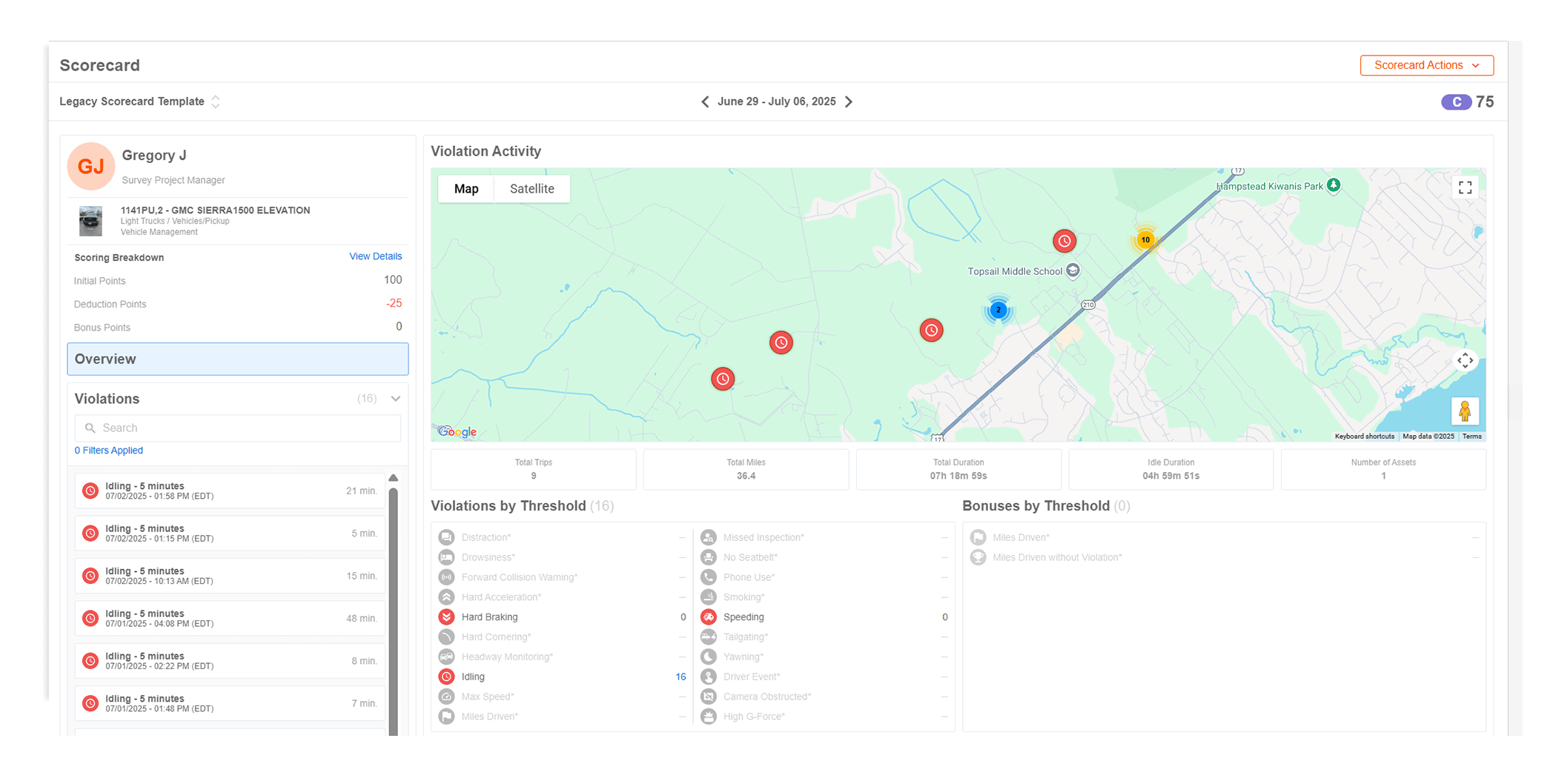The width and height of the screenshot is (1544, 784).
Task: Click the Smoking icon
Action: click(x=709, y=597)
